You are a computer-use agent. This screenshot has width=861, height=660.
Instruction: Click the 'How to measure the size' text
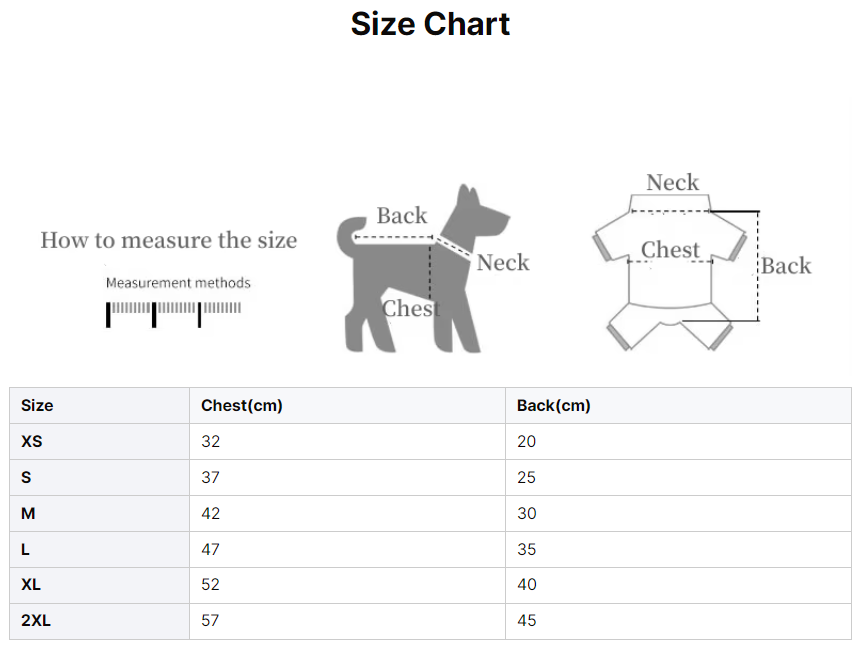coord(169,240)
